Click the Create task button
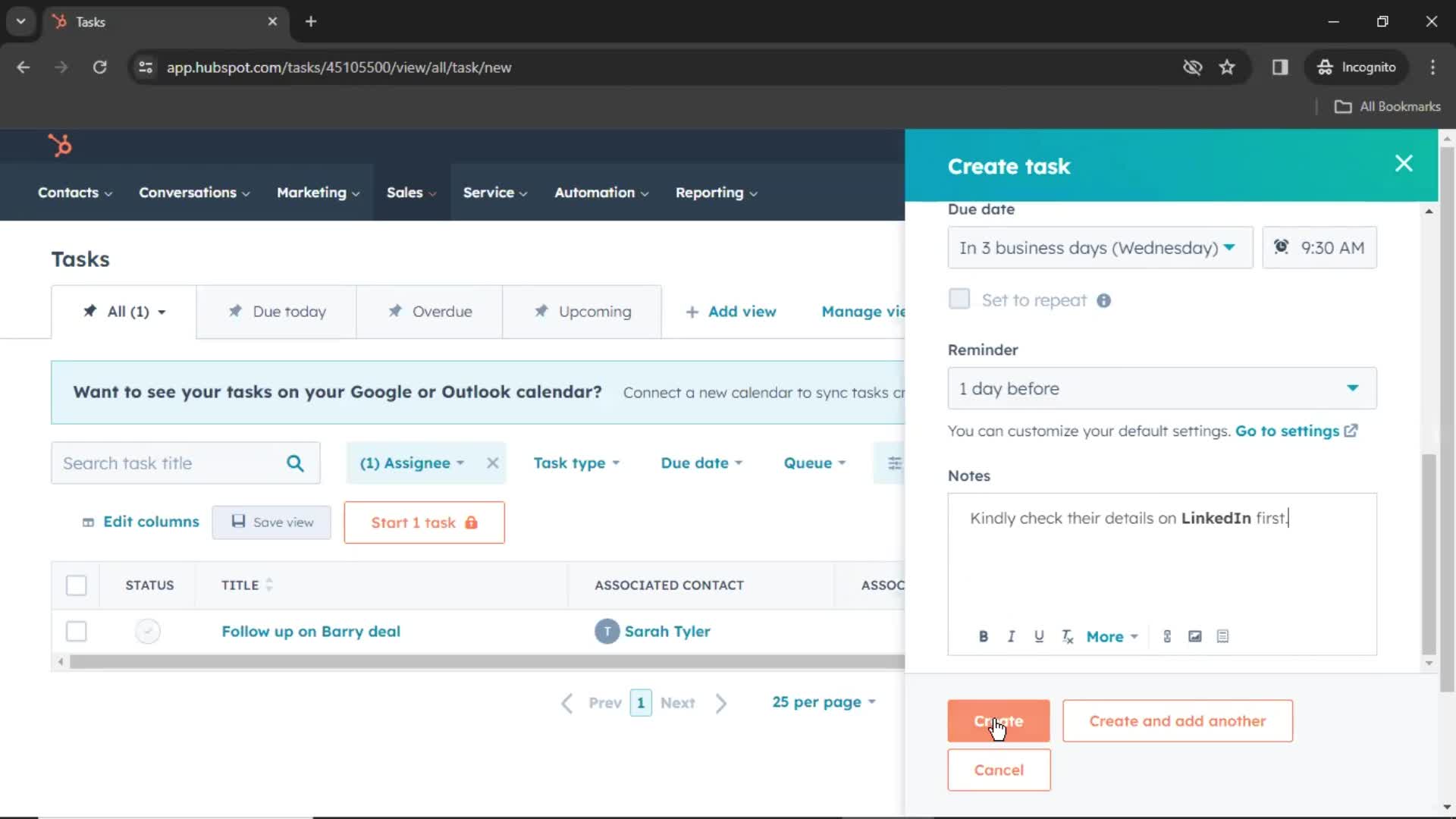Image resolution: width=1456 pixels, height=819 pixels. 998,721
